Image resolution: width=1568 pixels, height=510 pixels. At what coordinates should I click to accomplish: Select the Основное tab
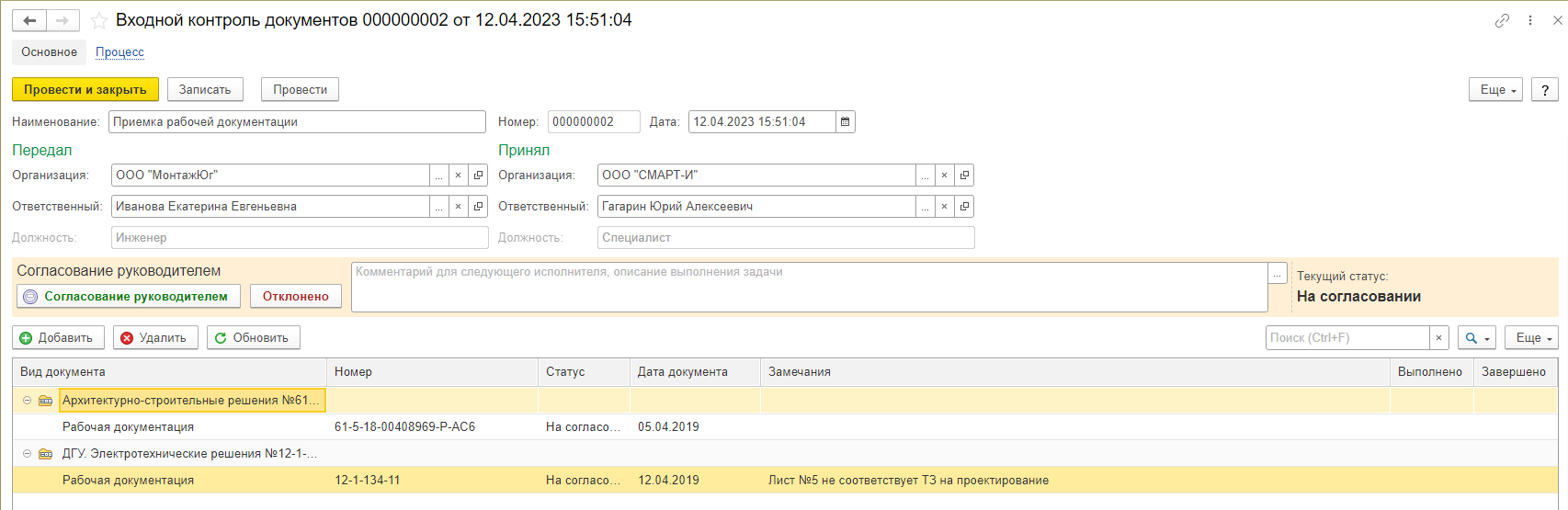click(x=49, y=52)
